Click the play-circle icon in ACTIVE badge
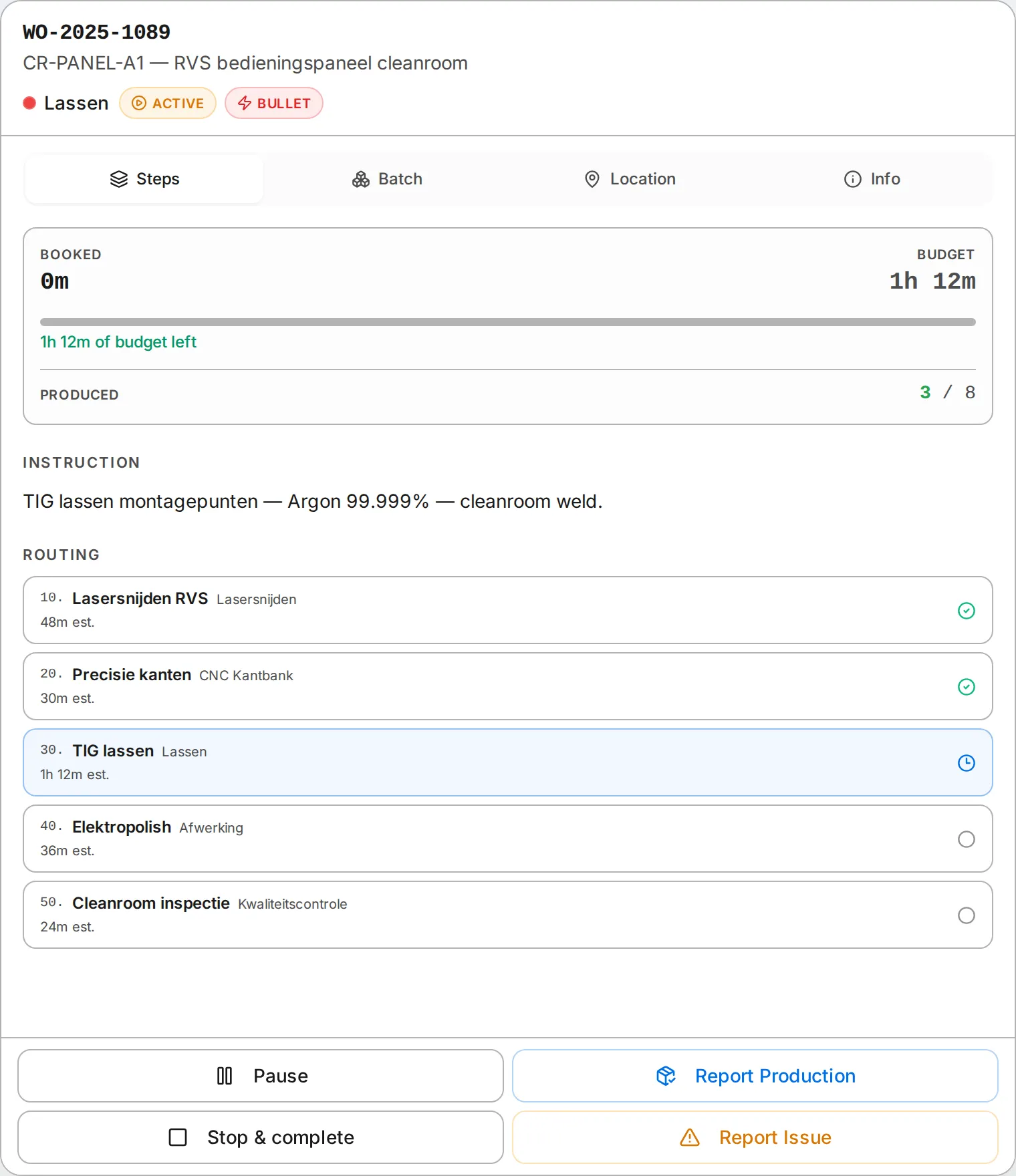Screen dimensions: 1016x1176 139,103
